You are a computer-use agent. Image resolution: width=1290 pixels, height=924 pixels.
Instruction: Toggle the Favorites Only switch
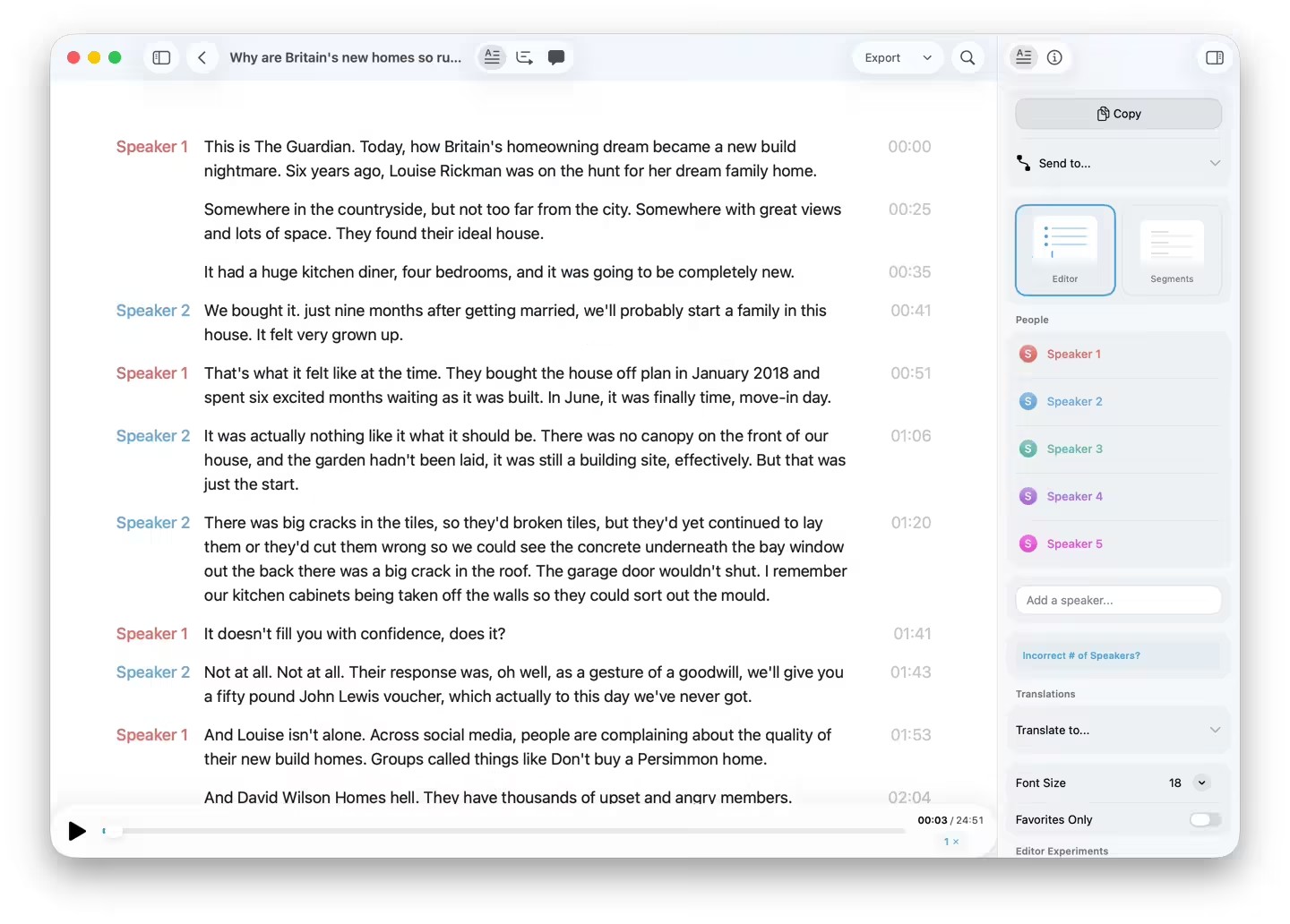coord(1205,819)
